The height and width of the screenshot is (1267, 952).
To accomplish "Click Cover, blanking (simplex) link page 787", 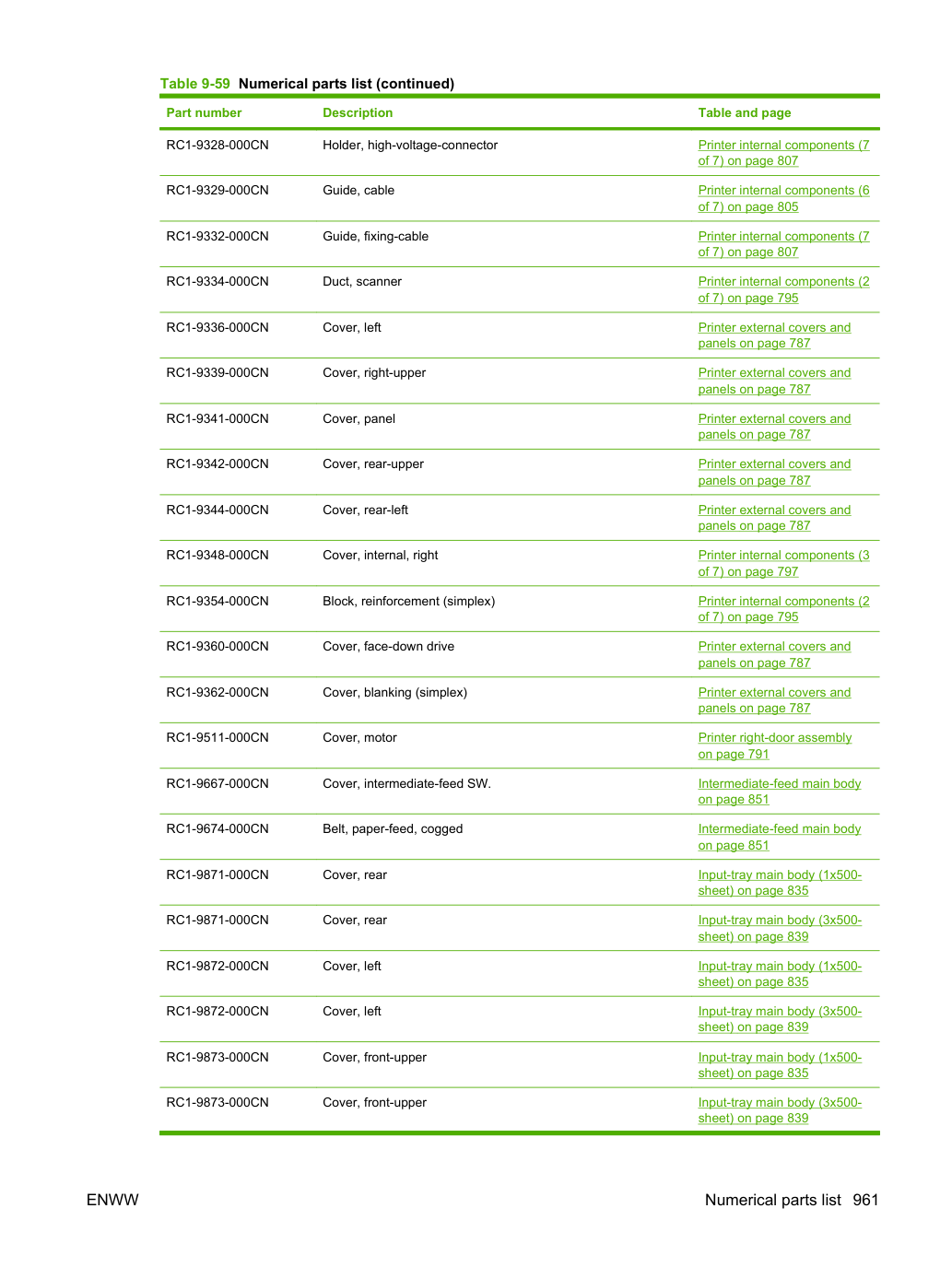I will [774, 700].
